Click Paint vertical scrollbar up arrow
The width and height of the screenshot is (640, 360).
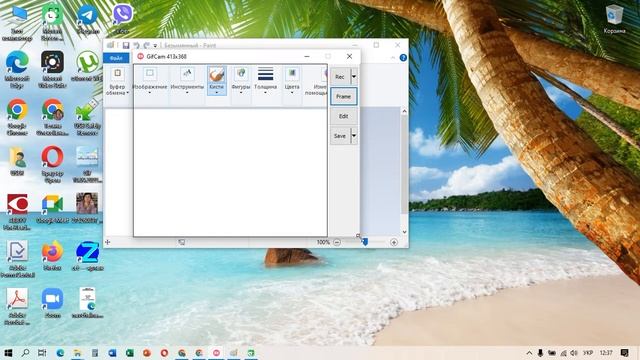coord(404,111)
